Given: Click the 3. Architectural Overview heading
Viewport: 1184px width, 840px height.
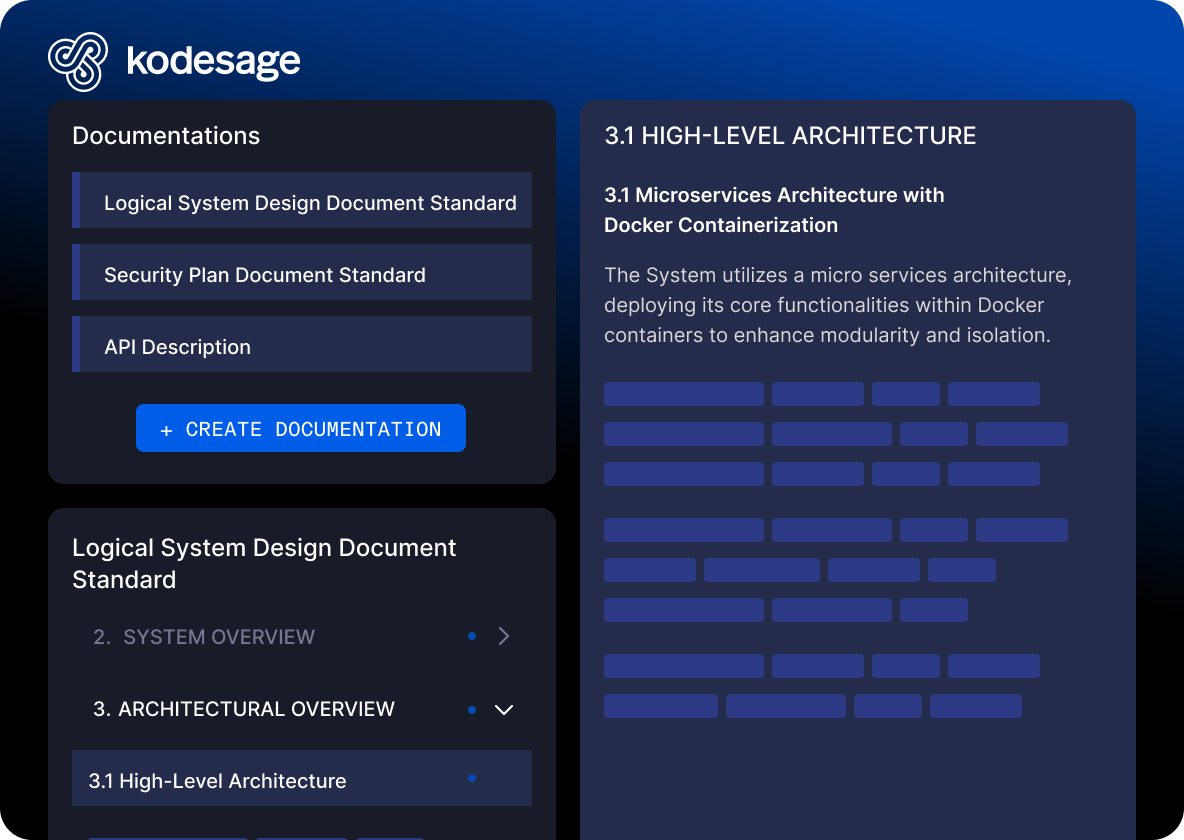Looking at the screenshot, I should (x=255, y=709).
